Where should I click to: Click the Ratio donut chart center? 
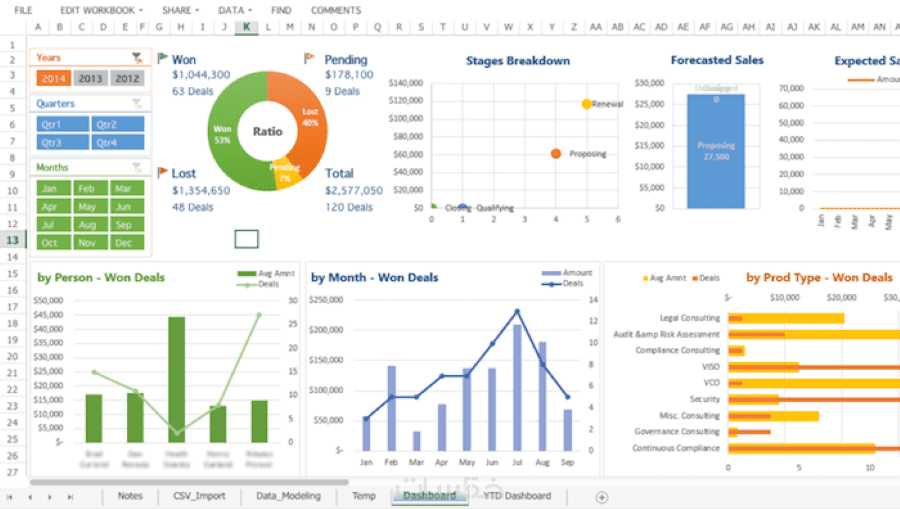point(267,131)
